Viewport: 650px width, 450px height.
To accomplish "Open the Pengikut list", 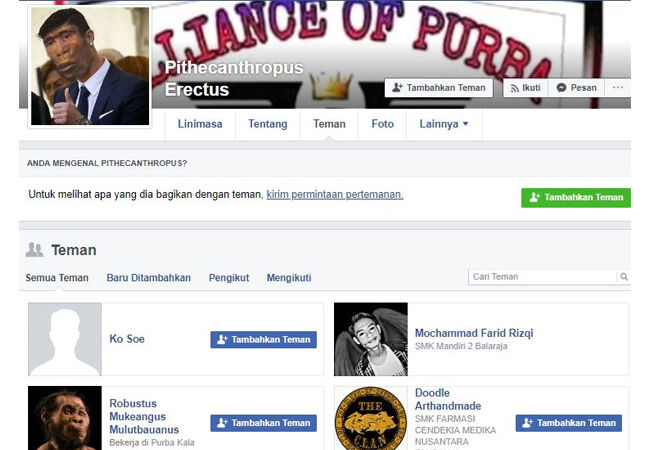I will (x=229, y=278).
